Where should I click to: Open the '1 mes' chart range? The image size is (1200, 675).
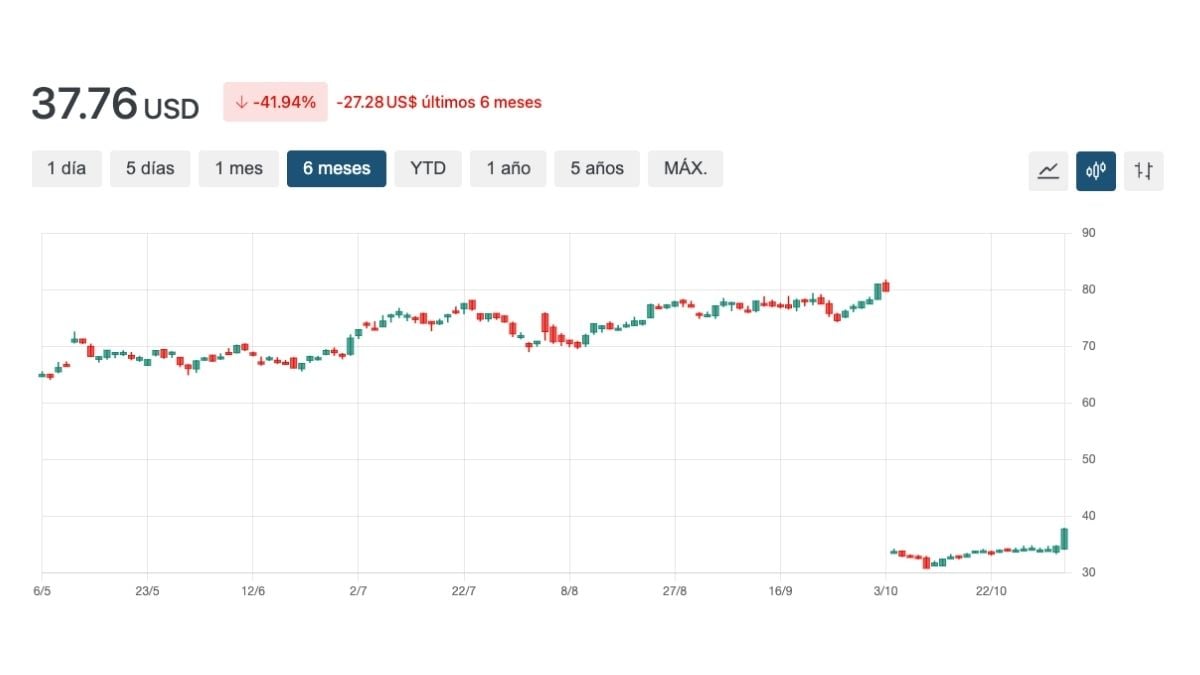point(238,168)
